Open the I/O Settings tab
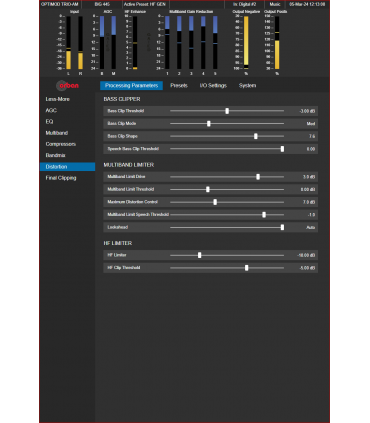The width and height of the screenshot is (370, 423). (213, 86)
